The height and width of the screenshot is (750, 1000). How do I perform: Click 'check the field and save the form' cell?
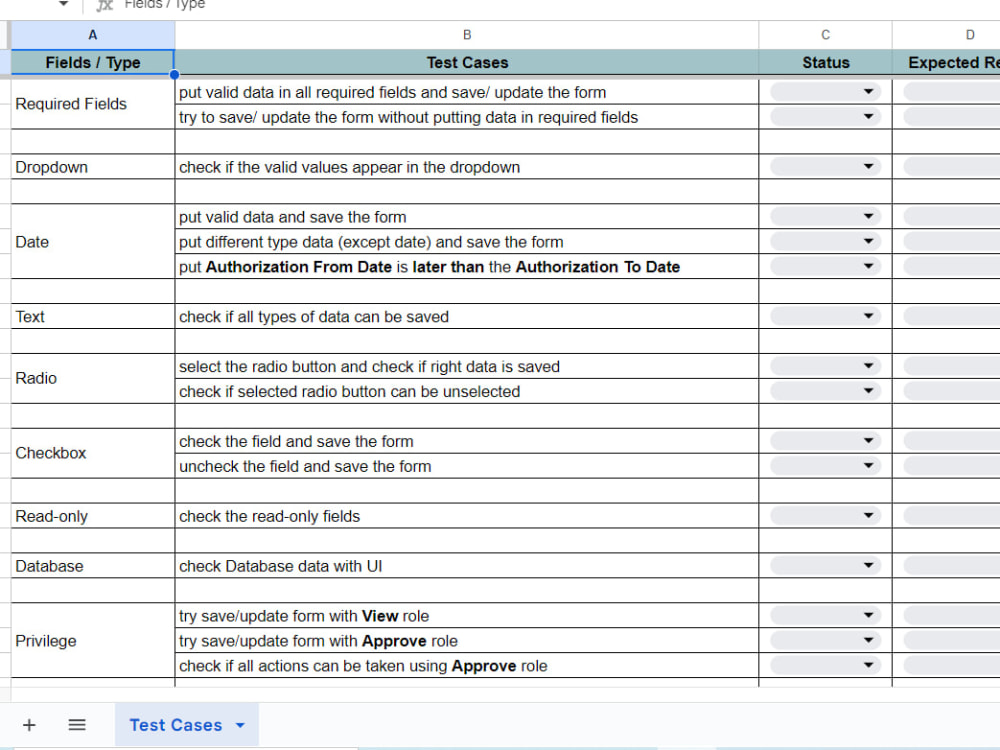pyautogui.click(x=467, y=441)
